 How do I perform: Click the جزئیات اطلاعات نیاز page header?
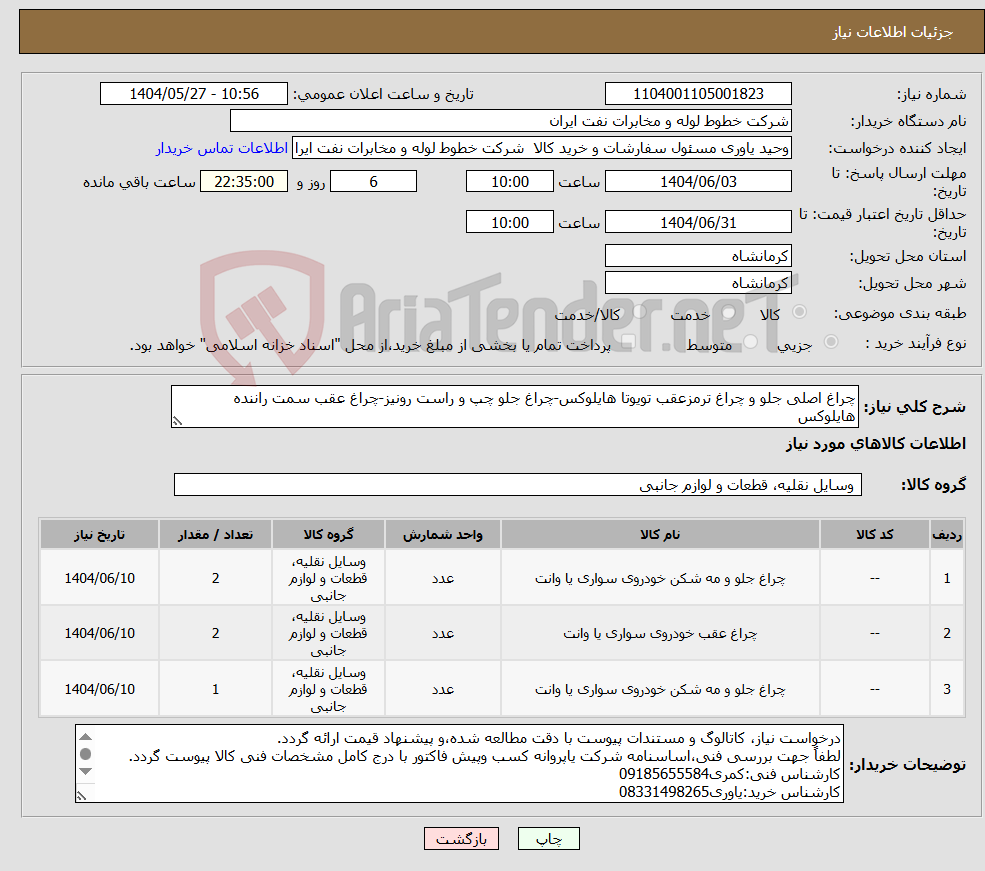coord(893,32)
